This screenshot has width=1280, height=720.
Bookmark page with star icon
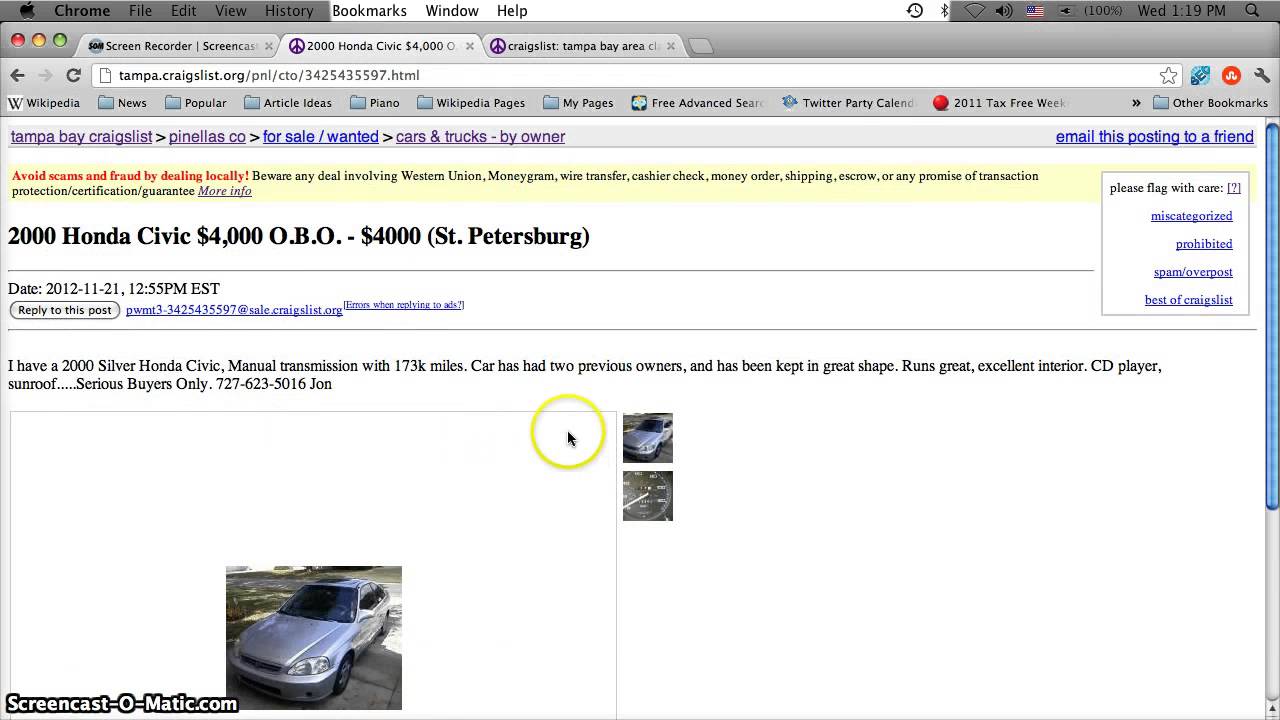[x=1168, y=75]
